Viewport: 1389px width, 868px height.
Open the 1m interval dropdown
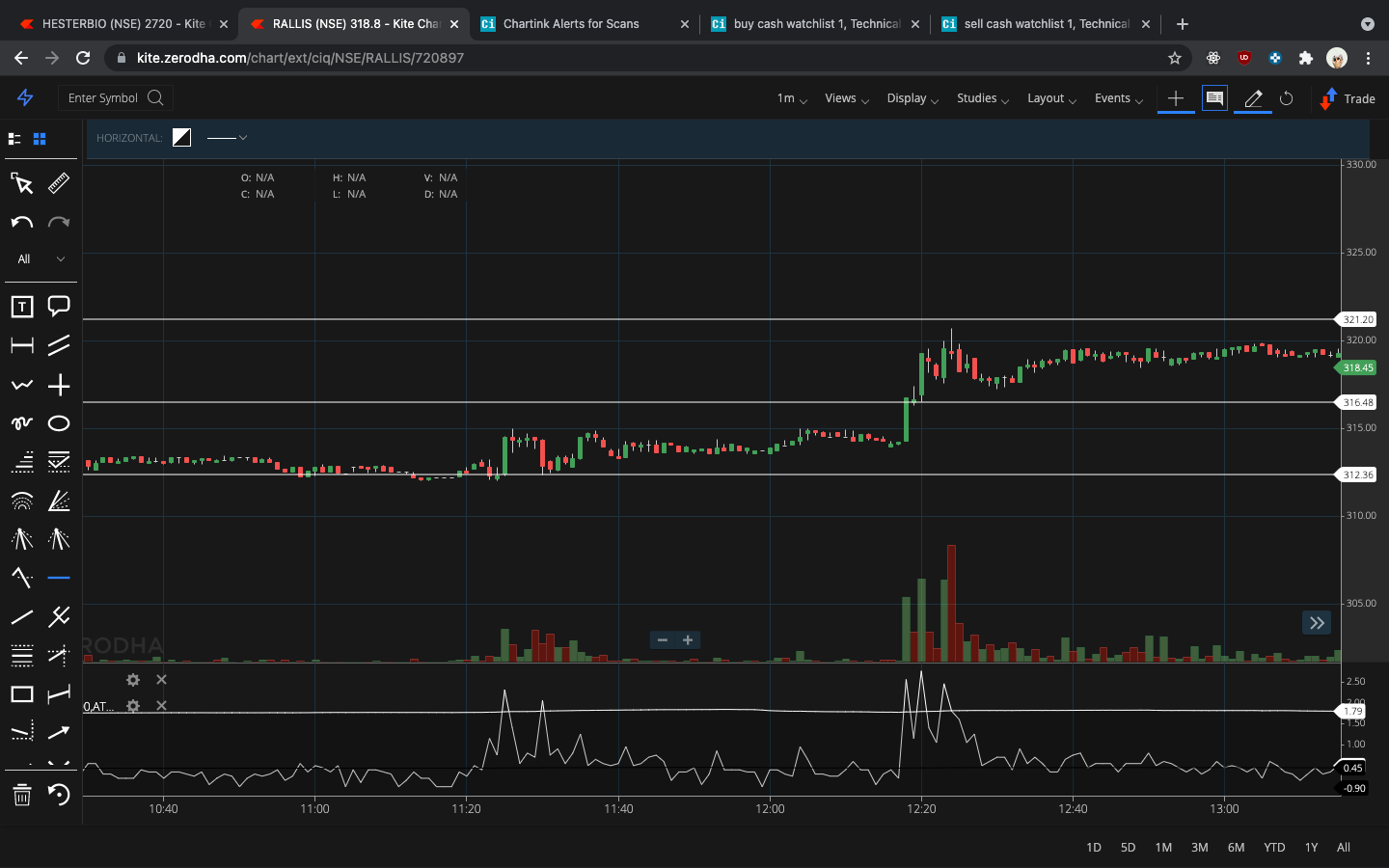(790, 98)
